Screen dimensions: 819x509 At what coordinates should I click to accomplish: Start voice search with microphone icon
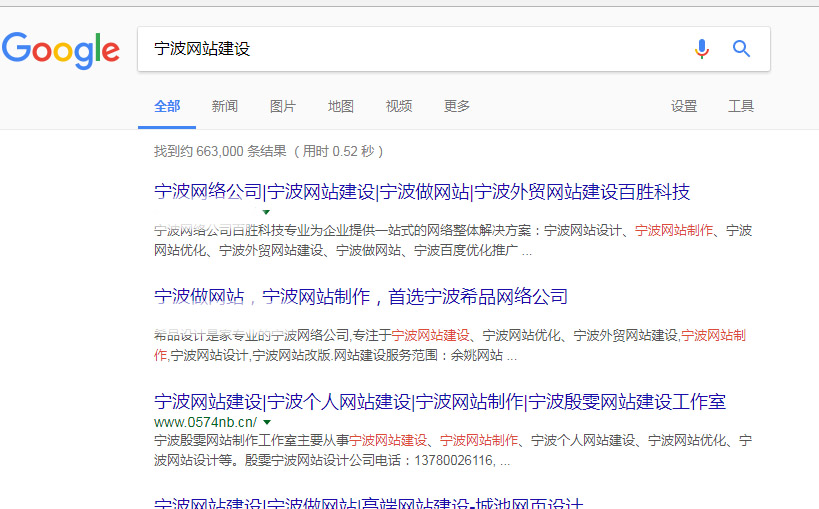702,49
